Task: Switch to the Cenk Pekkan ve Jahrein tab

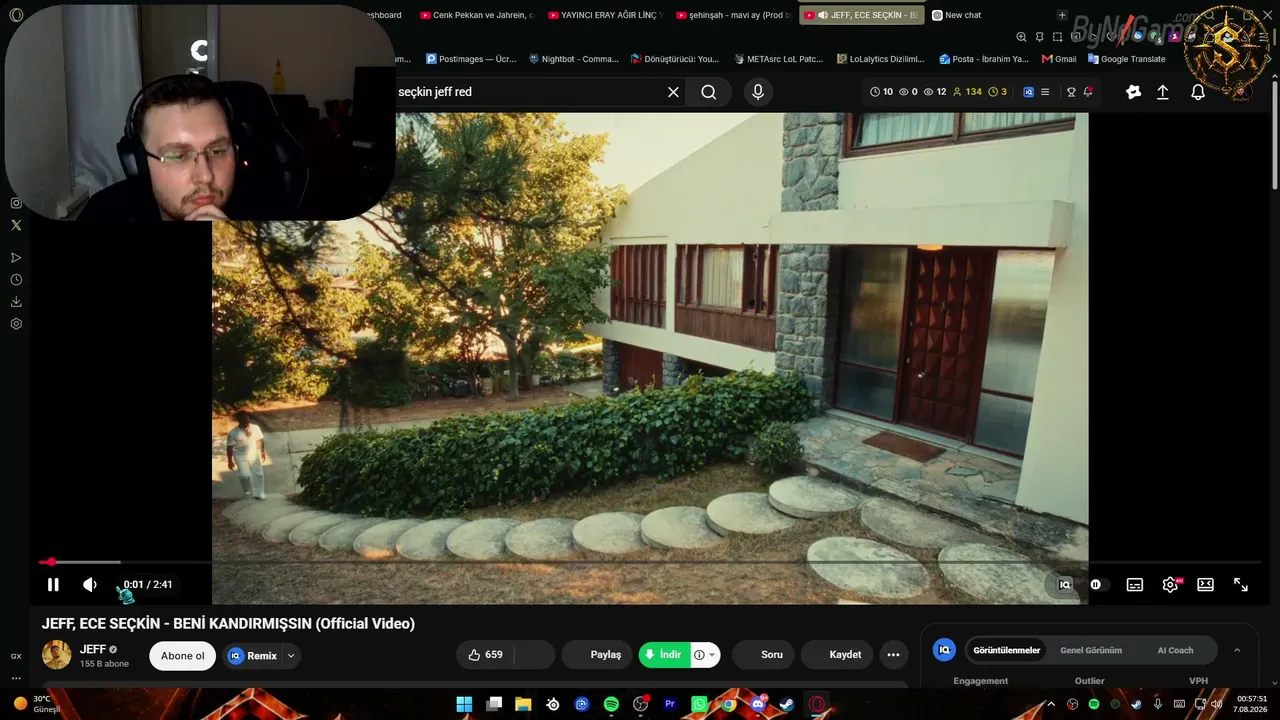Action: tap(476, 15)
